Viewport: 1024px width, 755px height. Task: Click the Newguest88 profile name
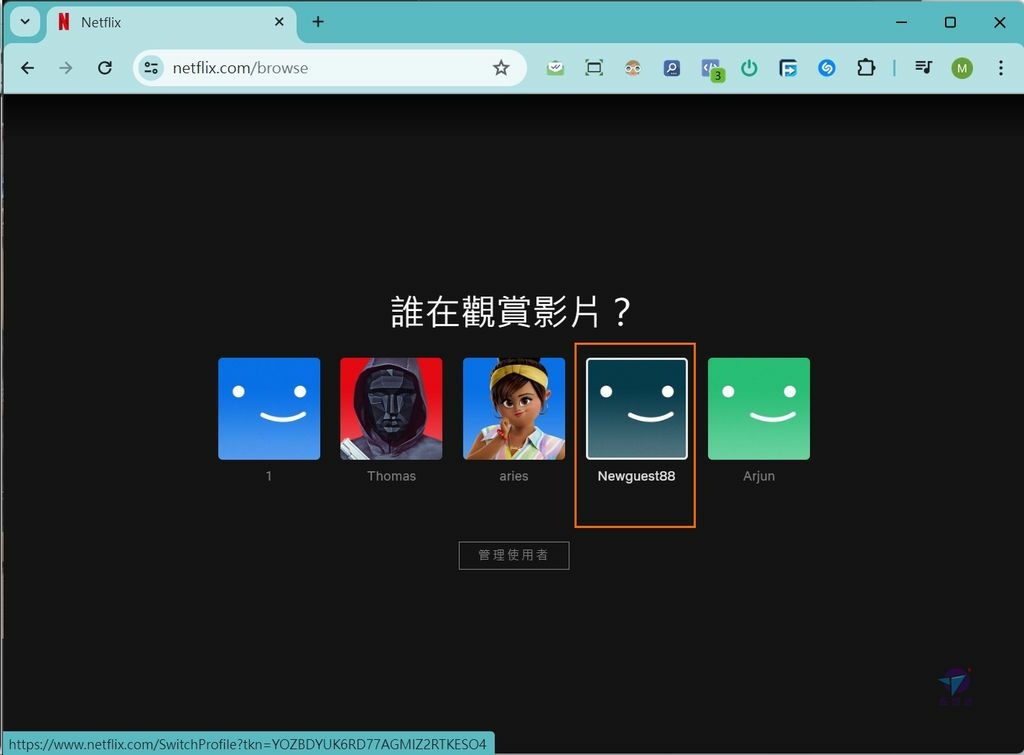(x=637, y=476)
